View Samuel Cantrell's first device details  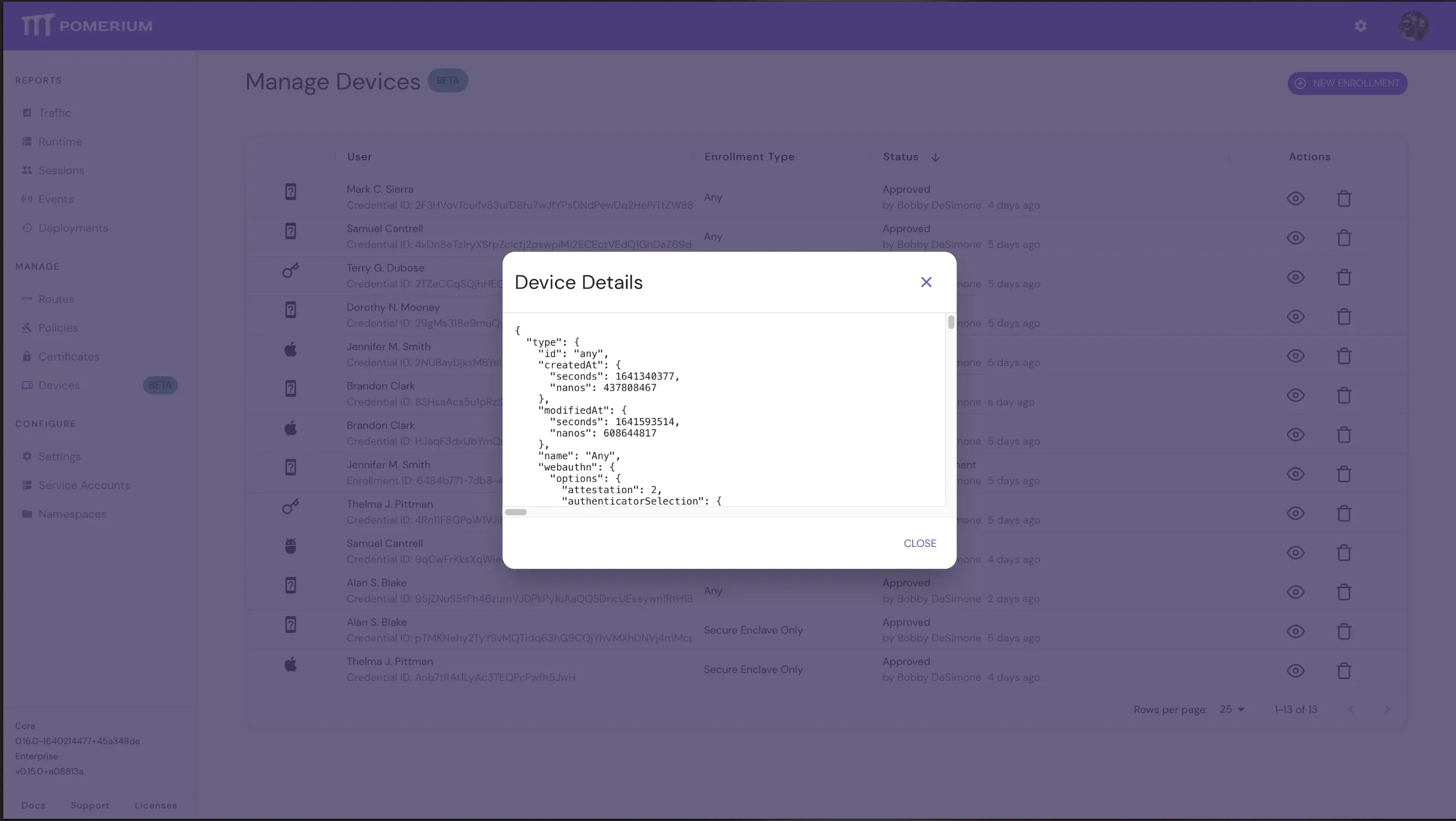point(1296,238)
